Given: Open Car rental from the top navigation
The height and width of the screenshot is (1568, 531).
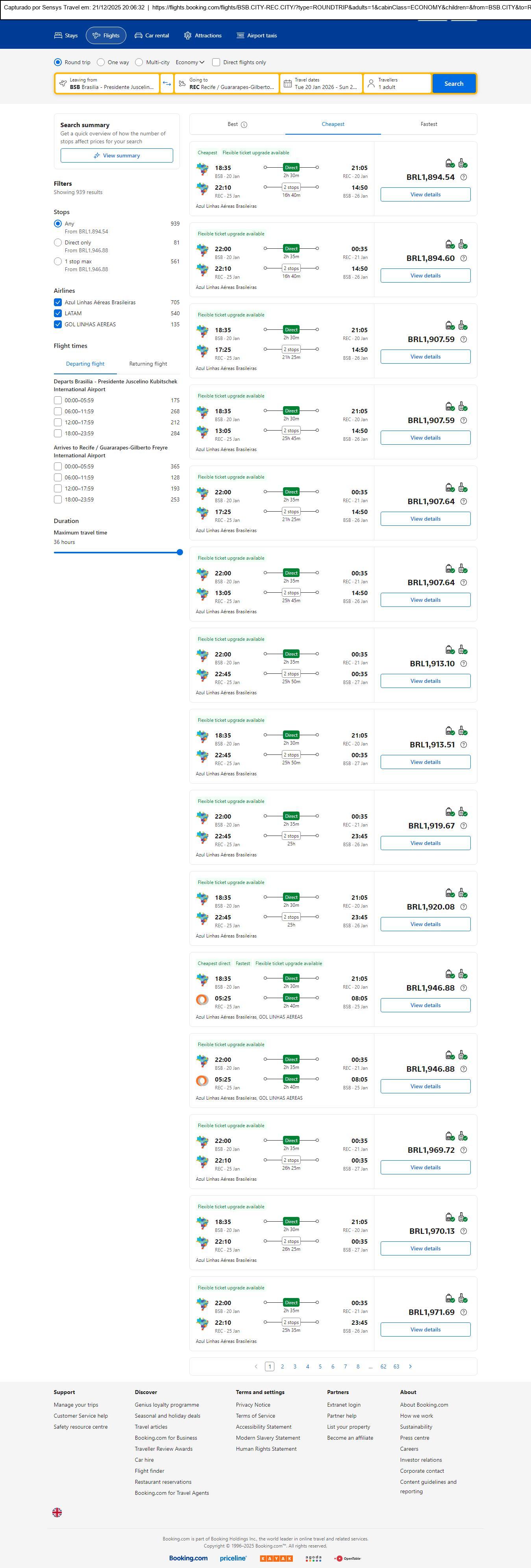Looking at the screenshot, I should coord(152,35).
